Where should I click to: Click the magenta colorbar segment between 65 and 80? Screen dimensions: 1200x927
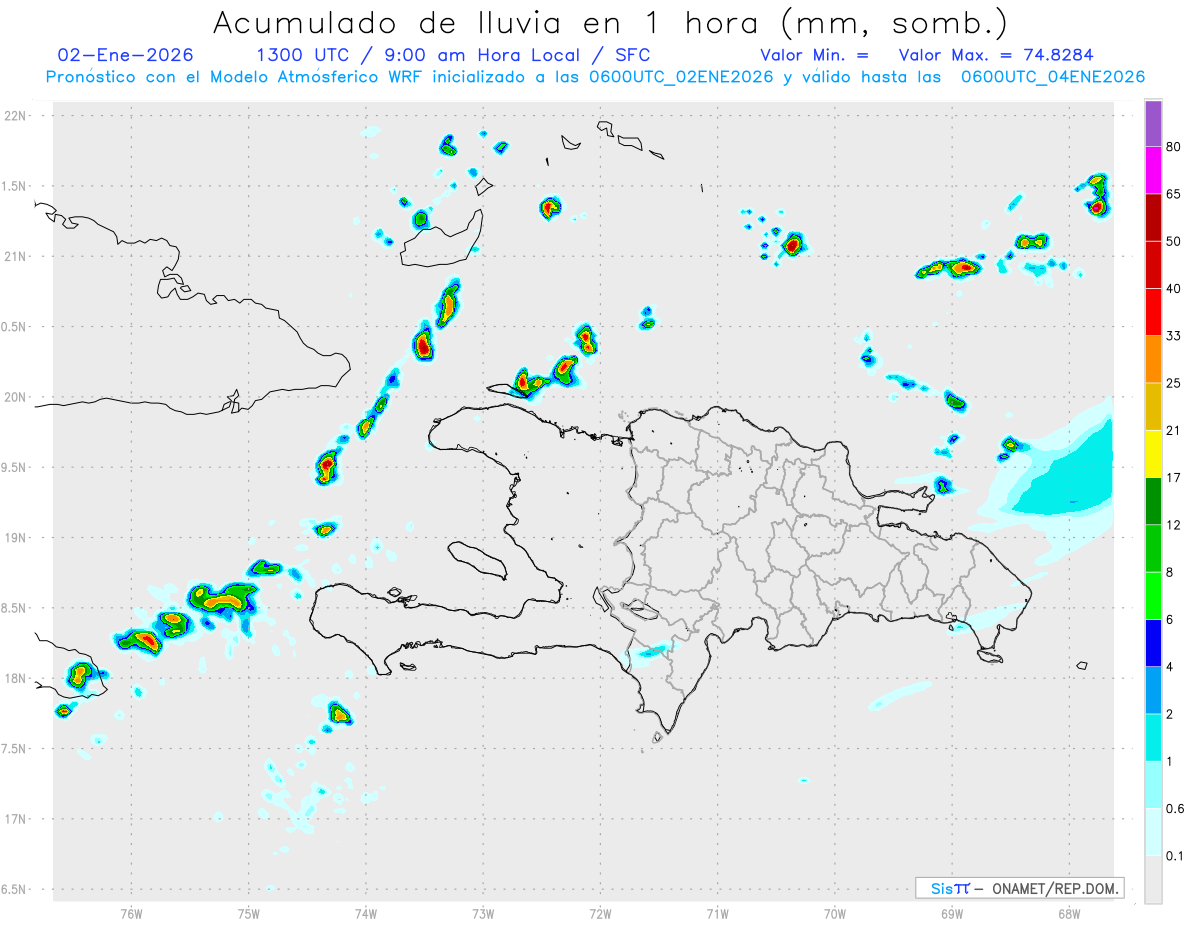tap(1153, 171)
